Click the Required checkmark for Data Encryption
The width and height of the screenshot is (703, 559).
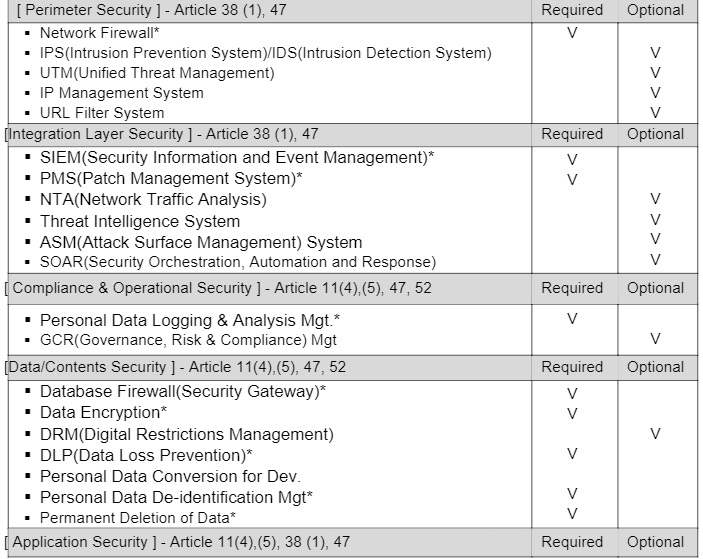pyautogui.click(x=572, y=413)
